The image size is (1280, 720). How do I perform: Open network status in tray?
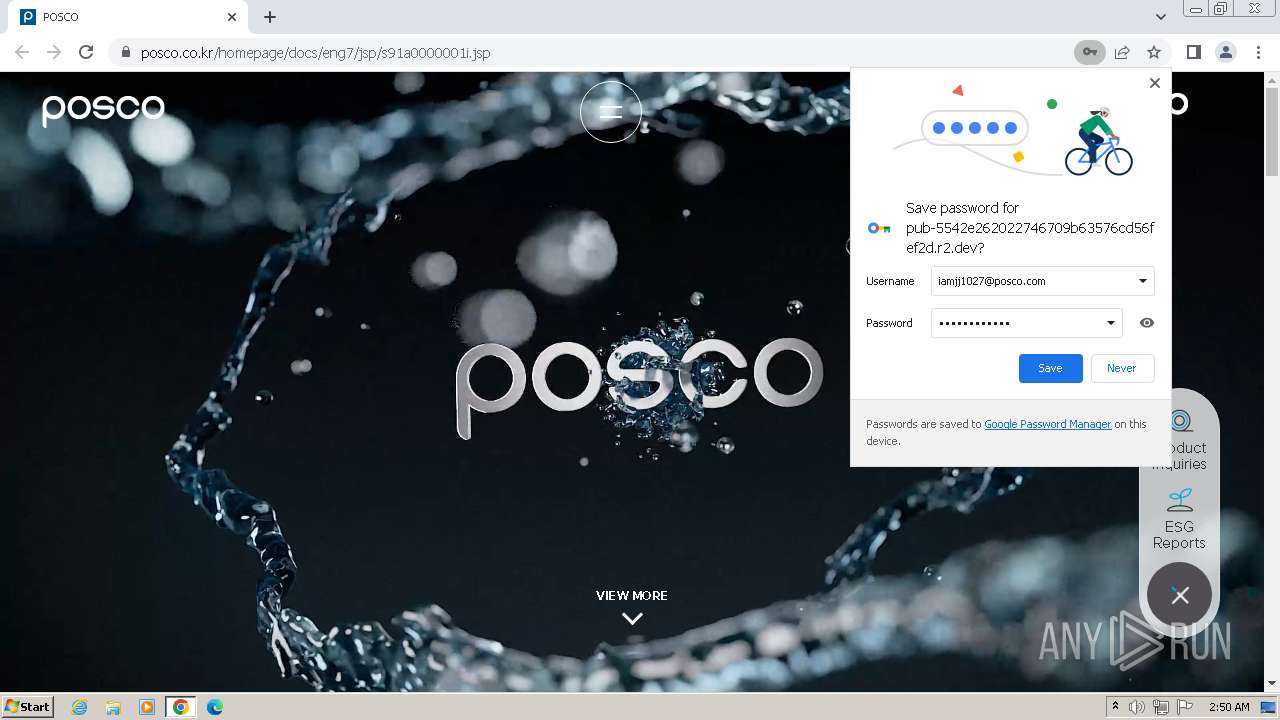[x=1161, y=707]
